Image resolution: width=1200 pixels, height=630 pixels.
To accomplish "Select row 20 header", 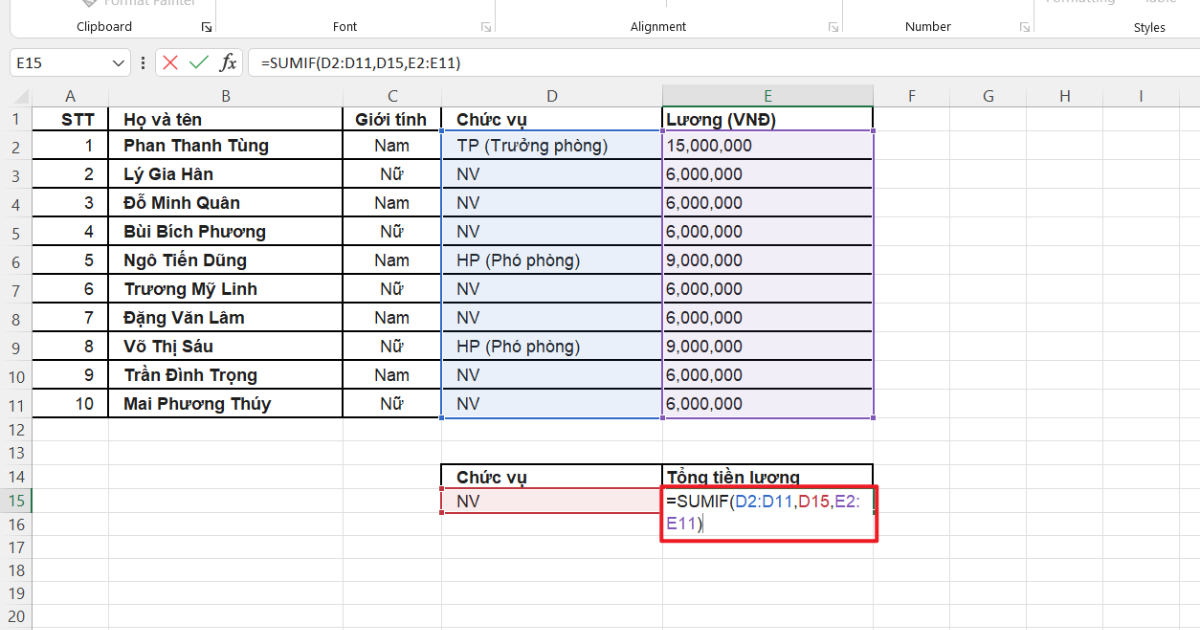I will click(16, 617).
